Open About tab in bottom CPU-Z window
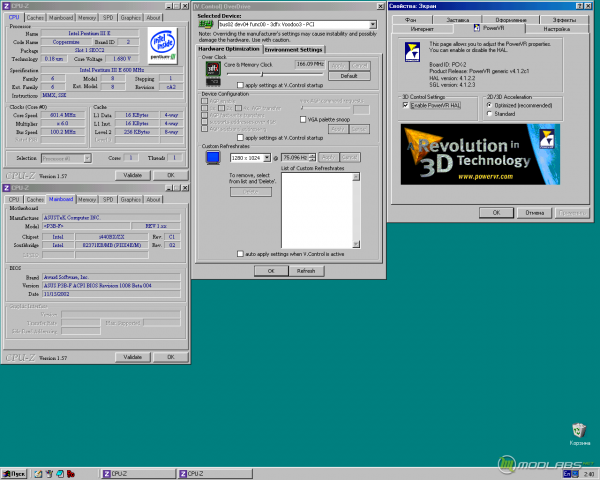Screen dimensions: 600x480 (153, 199)
